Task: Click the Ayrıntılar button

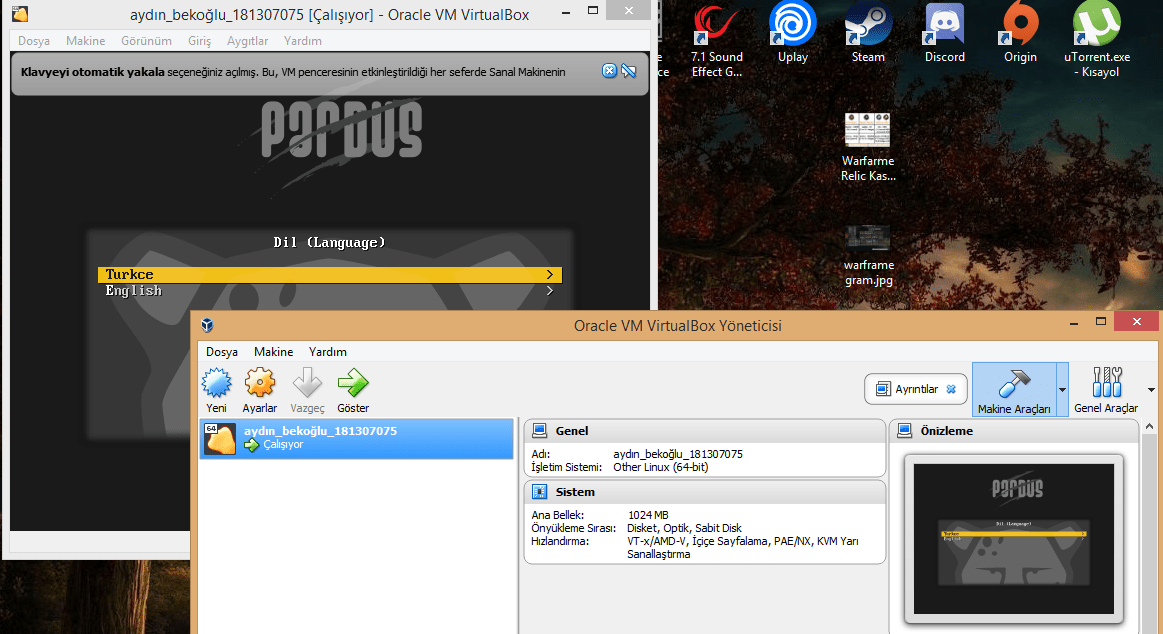Action: [916, 389]
